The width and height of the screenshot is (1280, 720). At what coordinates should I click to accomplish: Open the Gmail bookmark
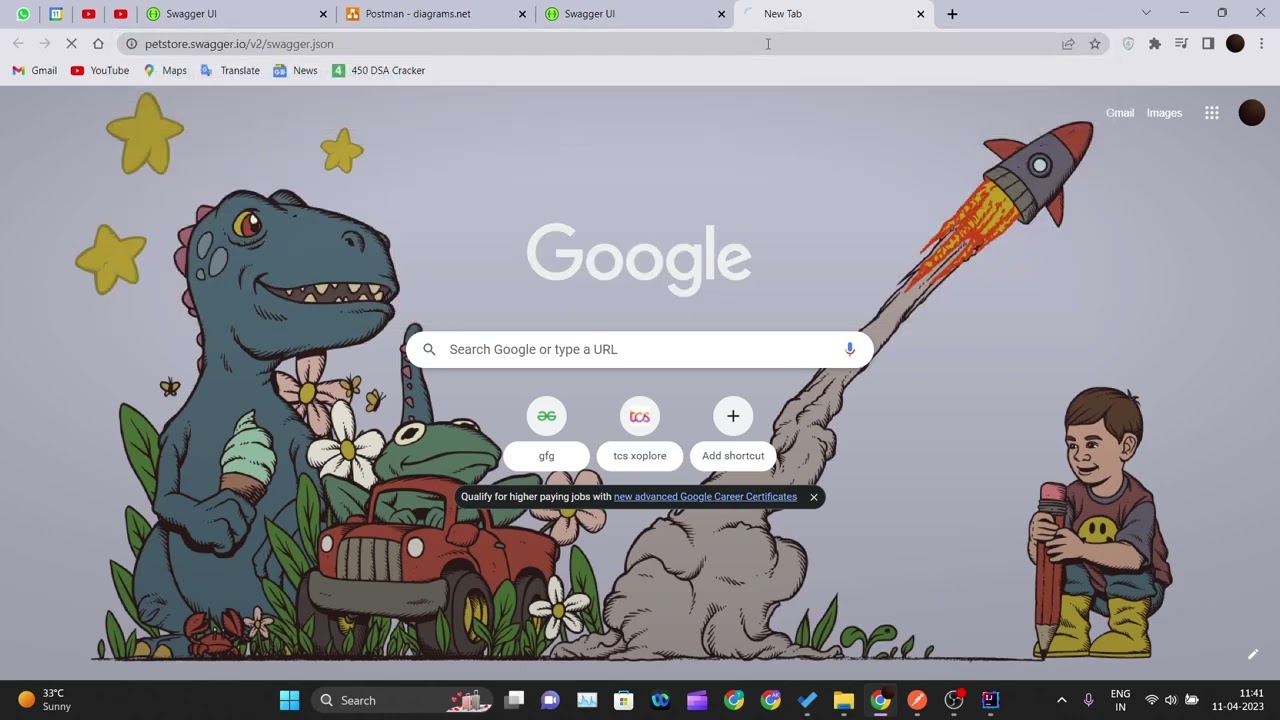35,71
